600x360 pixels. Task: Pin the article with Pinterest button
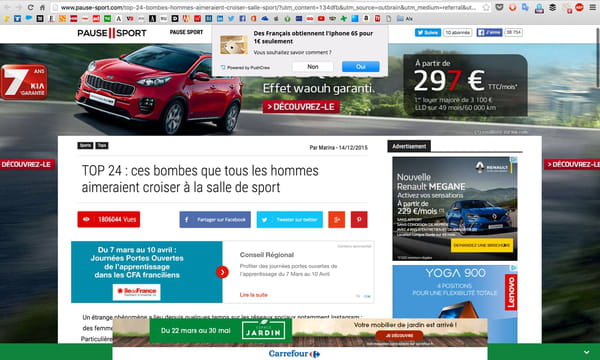(x=359, y=220)
